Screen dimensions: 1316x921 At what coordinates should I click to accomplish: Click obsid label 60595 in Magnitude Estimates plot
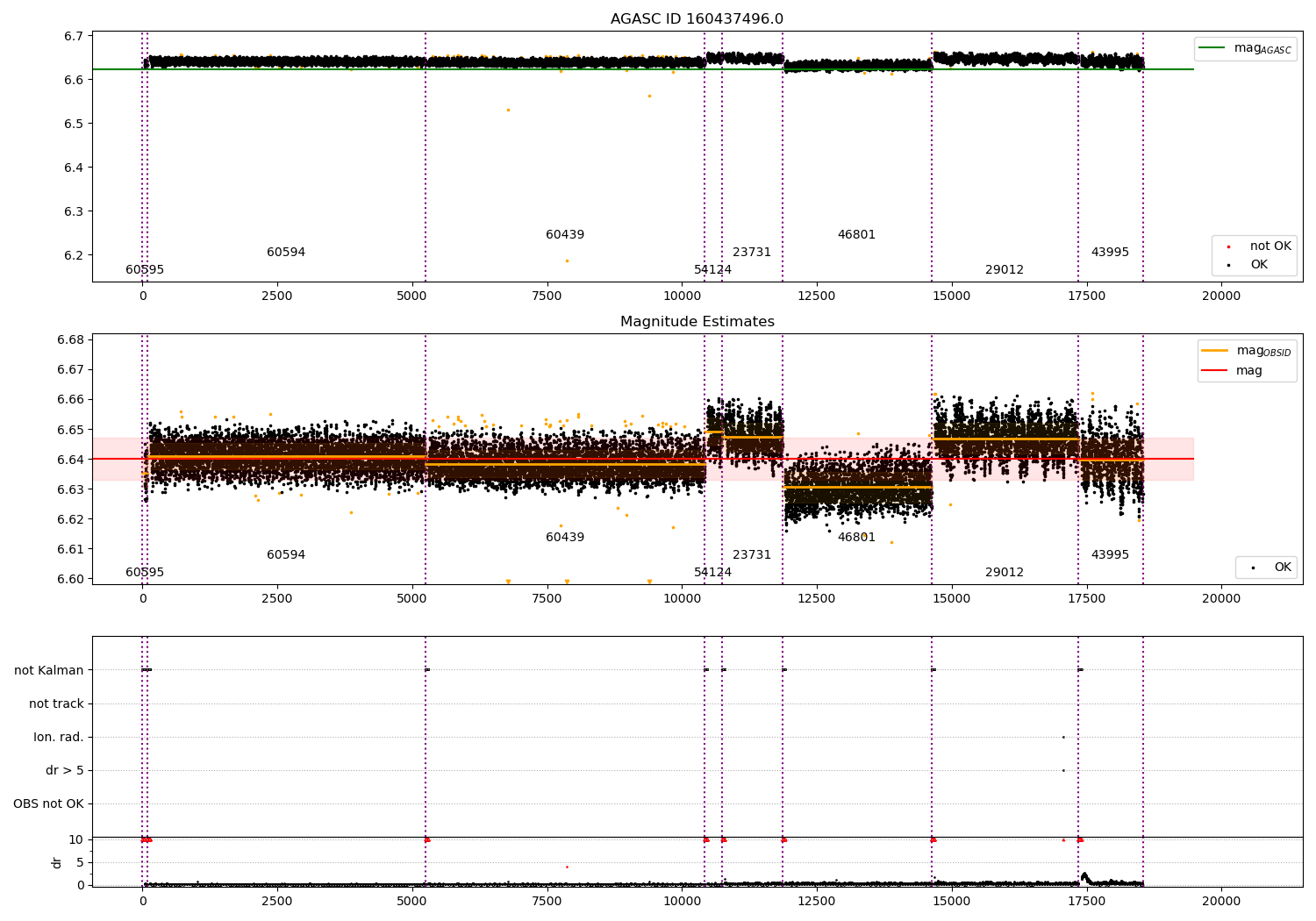coord(145,573)
